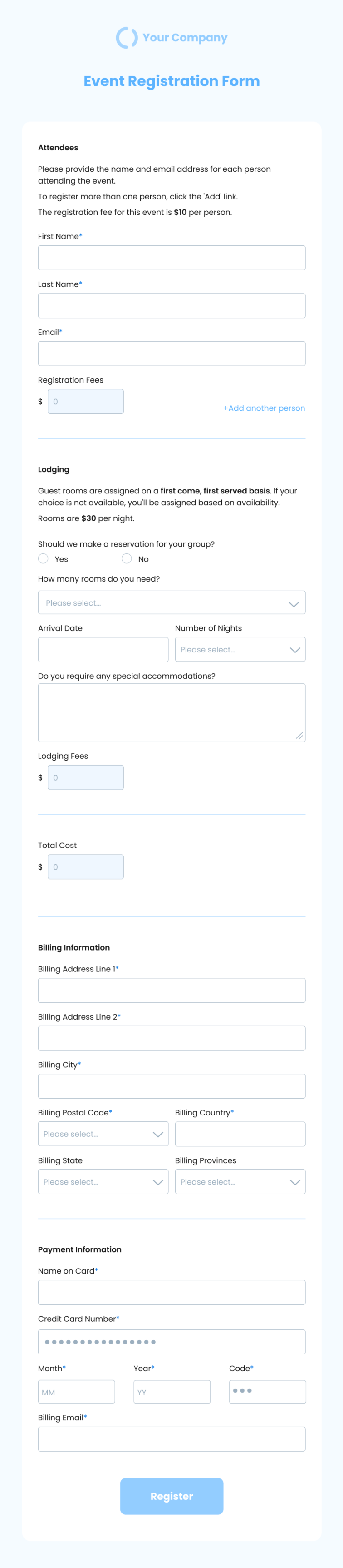Open the rooms needed dropdown

coord(171,602)
